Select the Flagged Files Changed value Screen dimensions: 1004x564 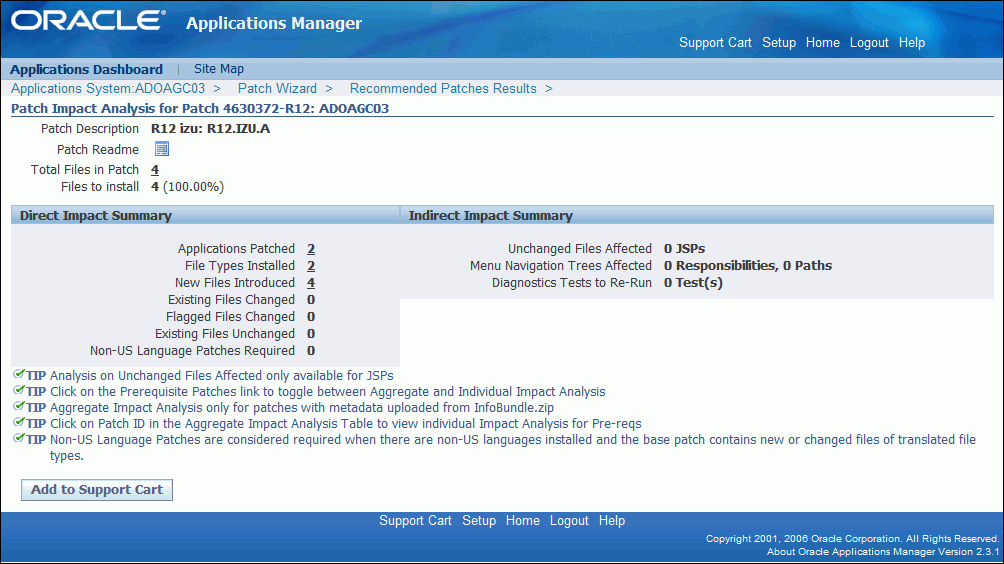[x=311, y=317]
